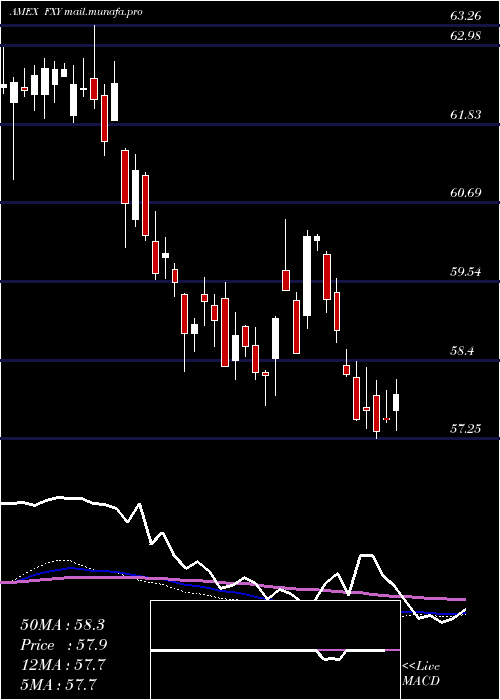Click the AMEX FXY ticker label
This screenshot has width=500, height=700.
pyautogui.click(x=35, y=12)
